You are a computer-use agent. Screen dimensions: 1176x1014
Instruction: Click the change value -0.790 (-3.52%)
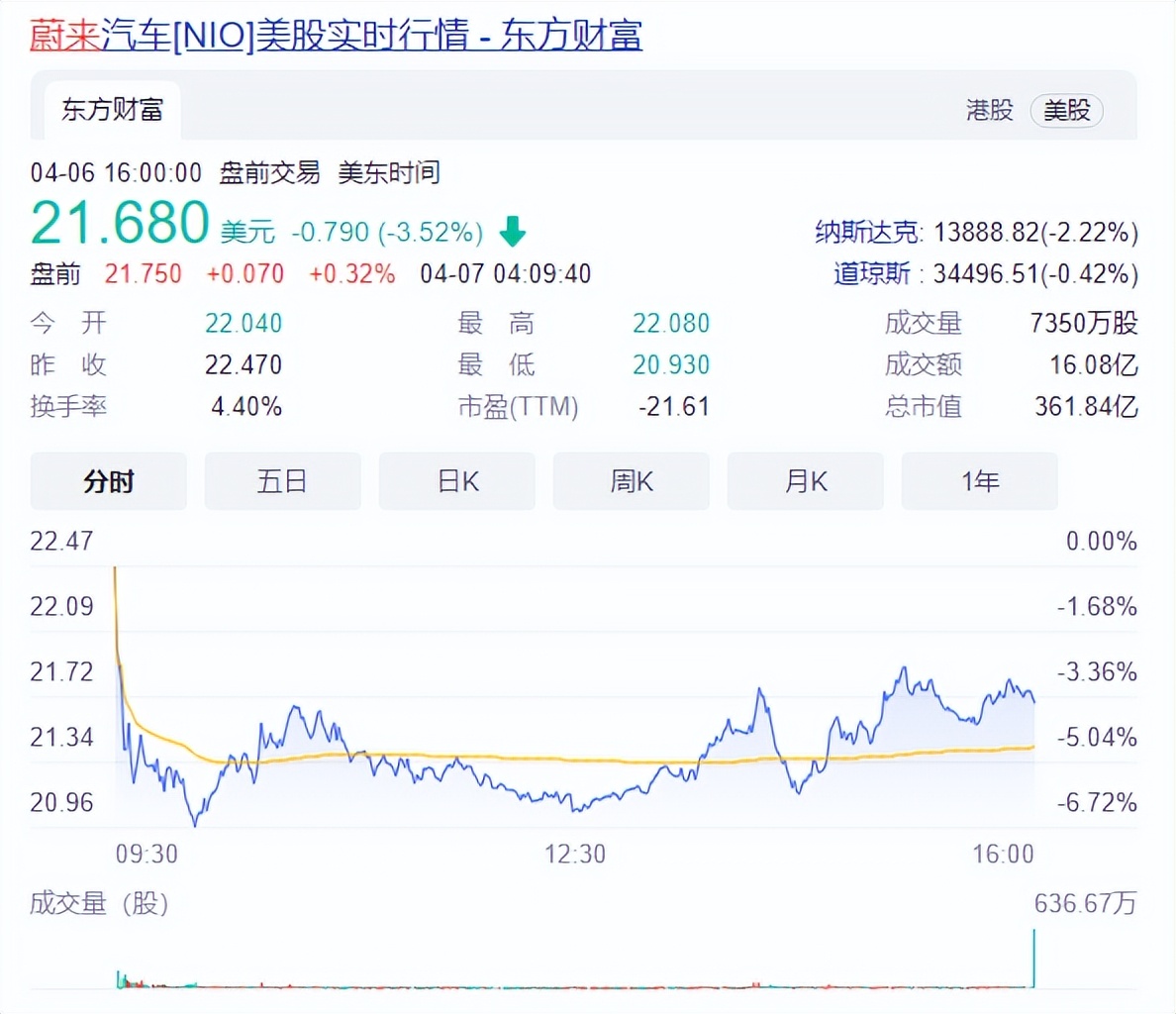(x=387, y=232)
